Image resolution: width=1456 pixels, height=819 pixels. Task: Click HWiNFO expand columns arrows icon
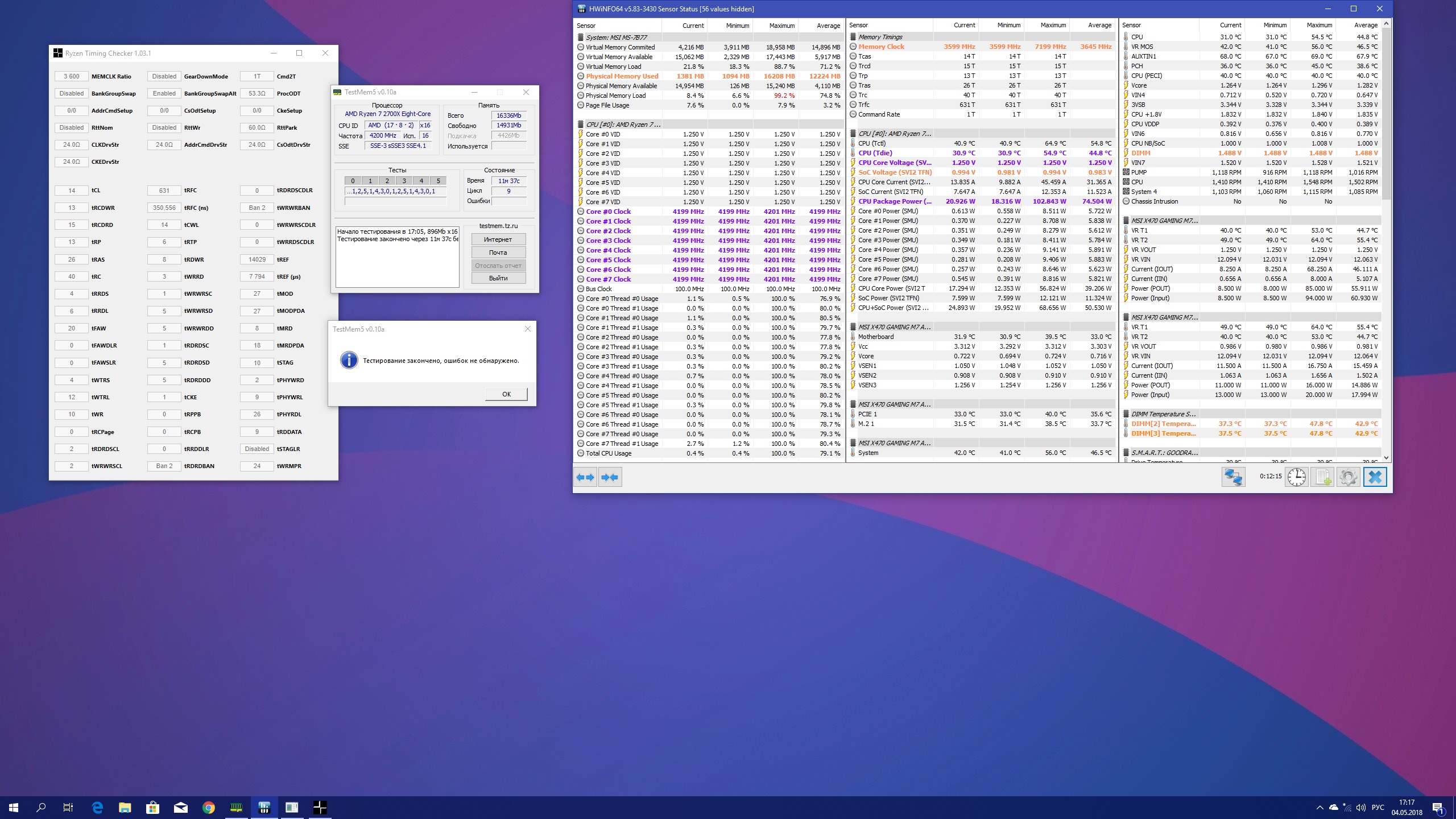[x=585, y=477]
